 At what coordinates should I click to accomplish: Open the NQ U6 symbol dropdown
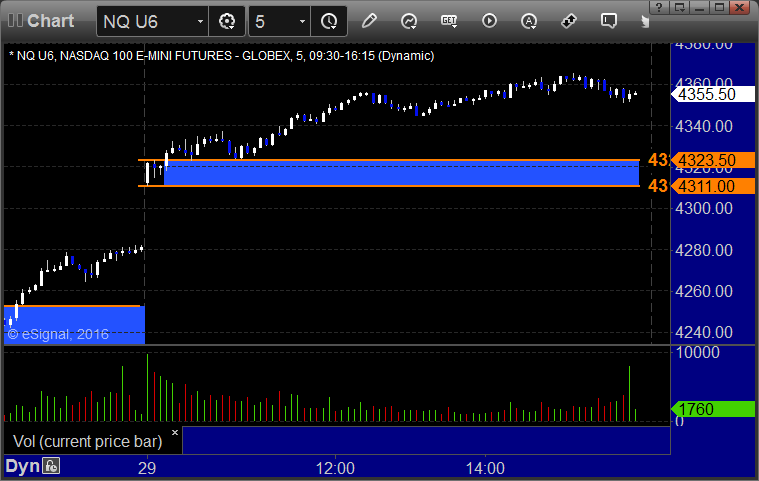coord(200,21)
